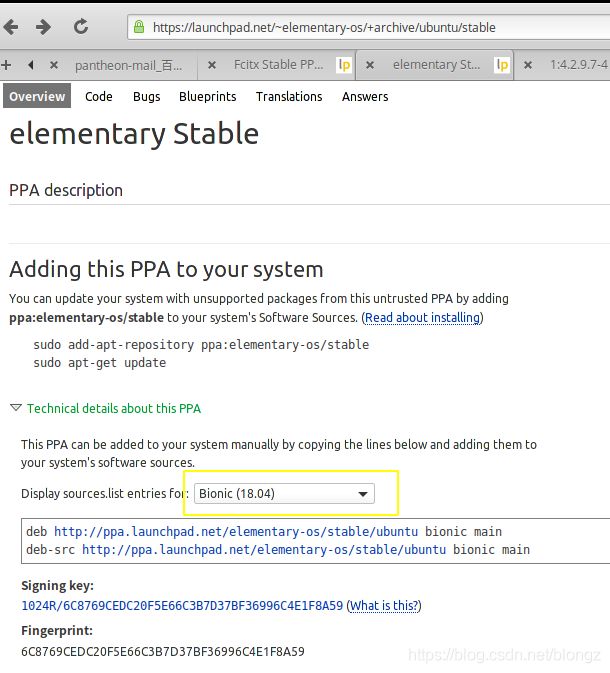Click the green padlock security icon
This screenshot has width=610, height=673.
pyautogui.click(x=139, y=27)
